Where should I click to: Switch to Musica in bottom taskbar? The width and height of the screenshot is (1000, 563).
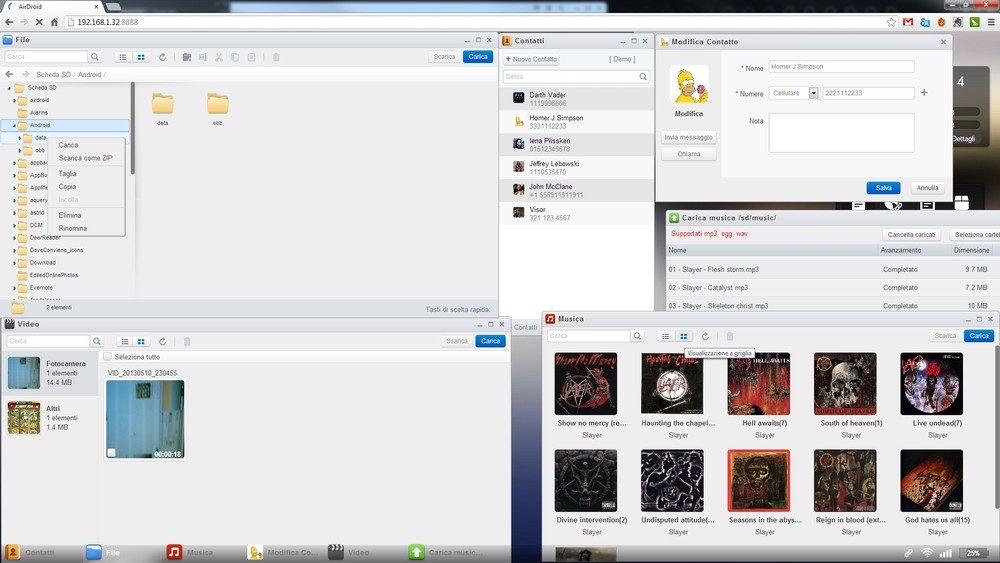point(191,552)
